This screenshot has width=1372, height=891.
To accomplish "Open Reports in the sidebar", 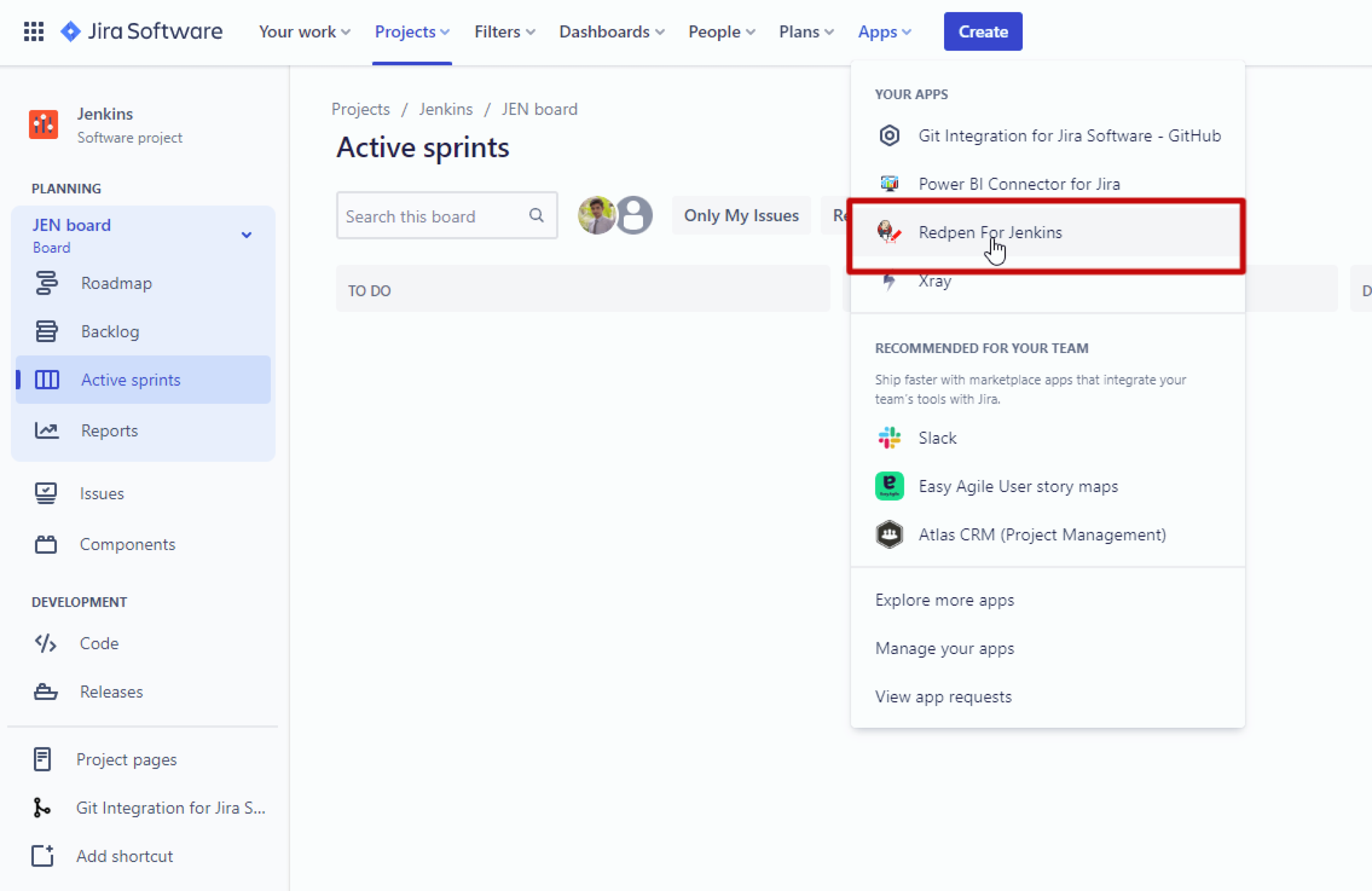I will (143, 430).
